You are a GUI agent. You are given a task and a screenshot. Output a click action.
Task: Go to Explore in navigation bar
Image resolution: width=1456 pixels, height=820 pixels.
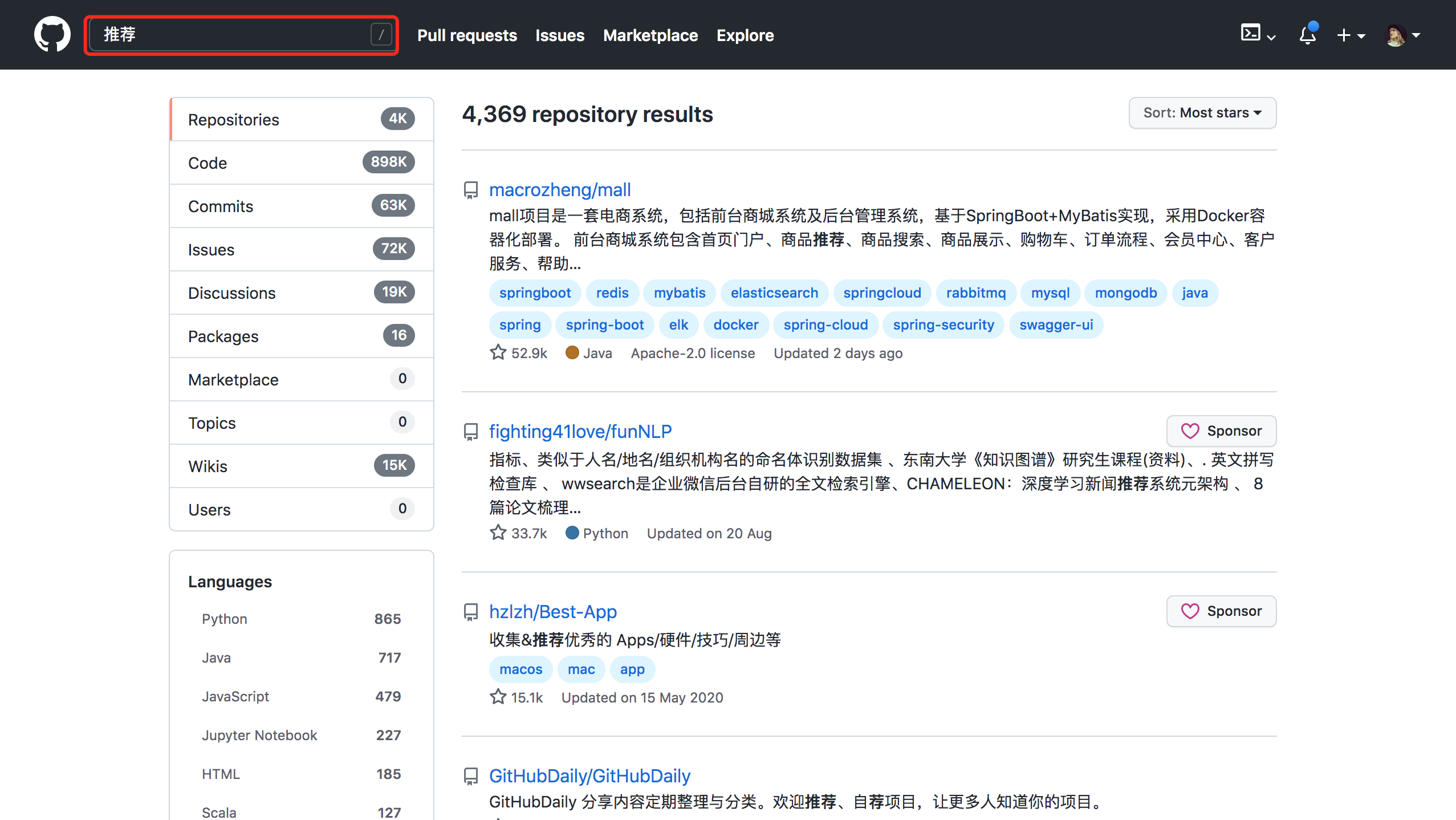tap(745, 35)
